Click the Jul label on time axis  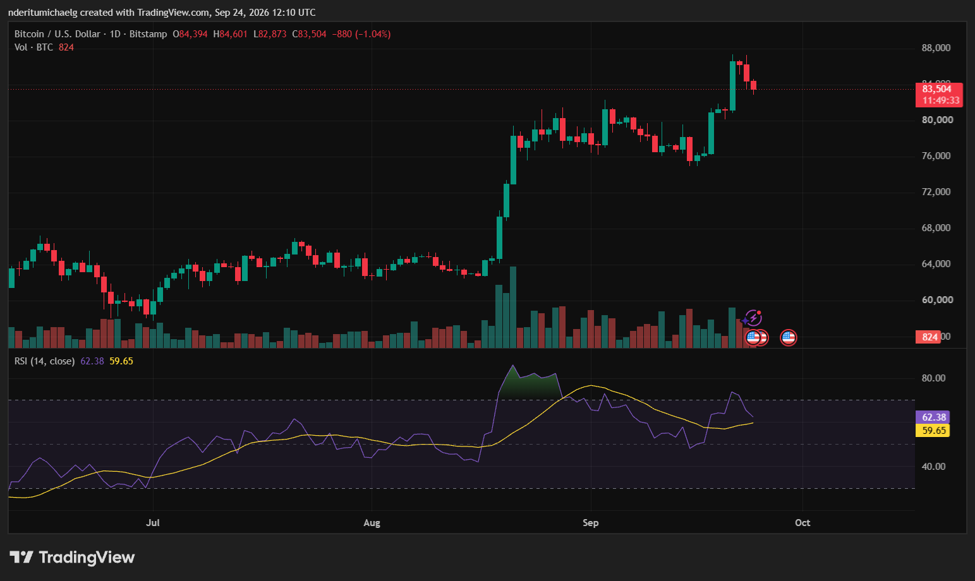point(152,523)
